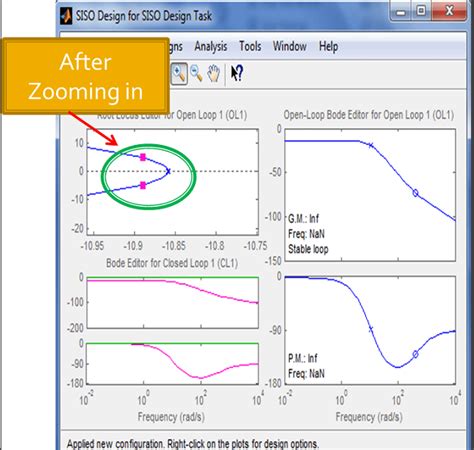This screenshot has height=450, width=474.
Task: Open the Help menu
Action: point(328,46)
